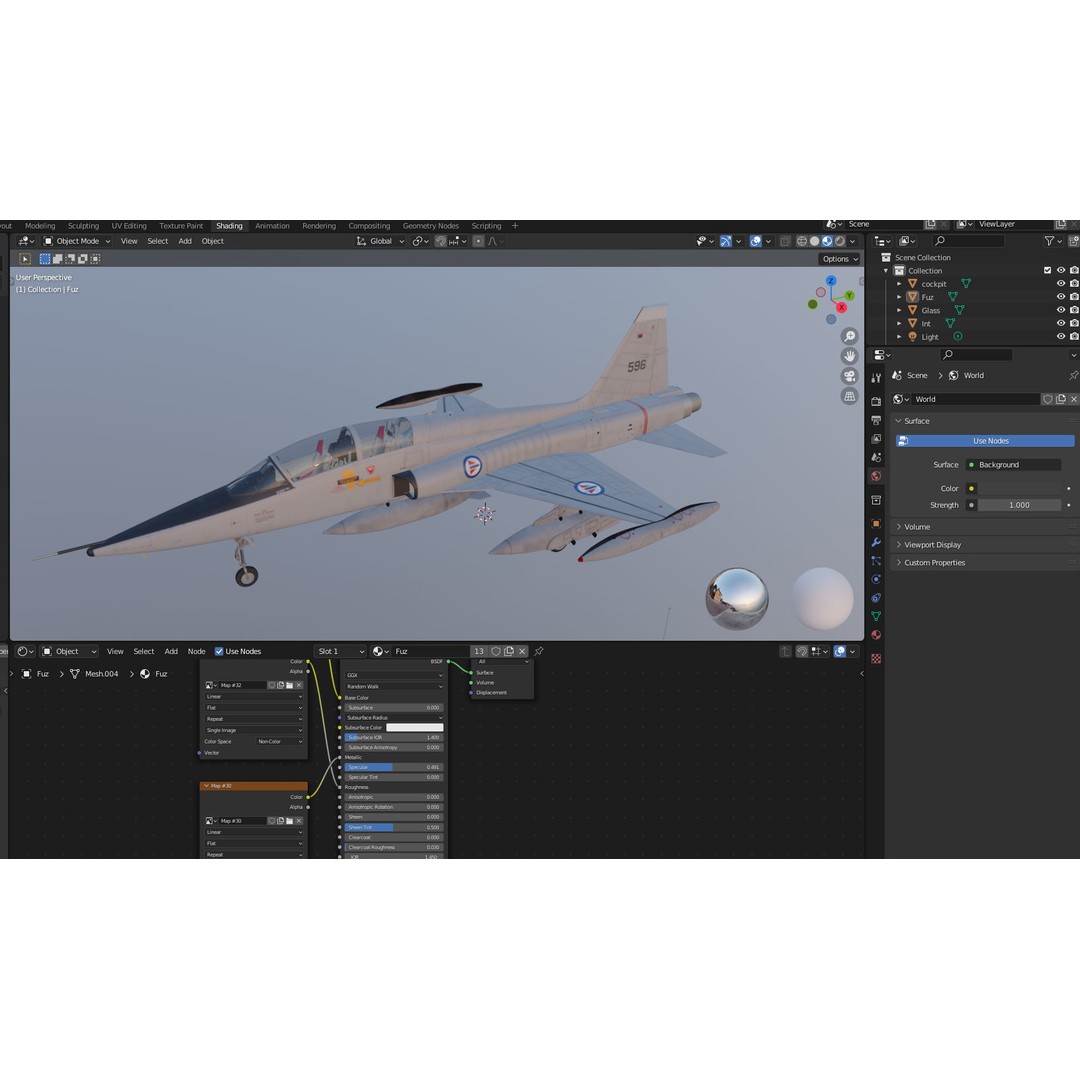
Task: Click the Subsurface Color white swatch
Action: click(415, 728)
